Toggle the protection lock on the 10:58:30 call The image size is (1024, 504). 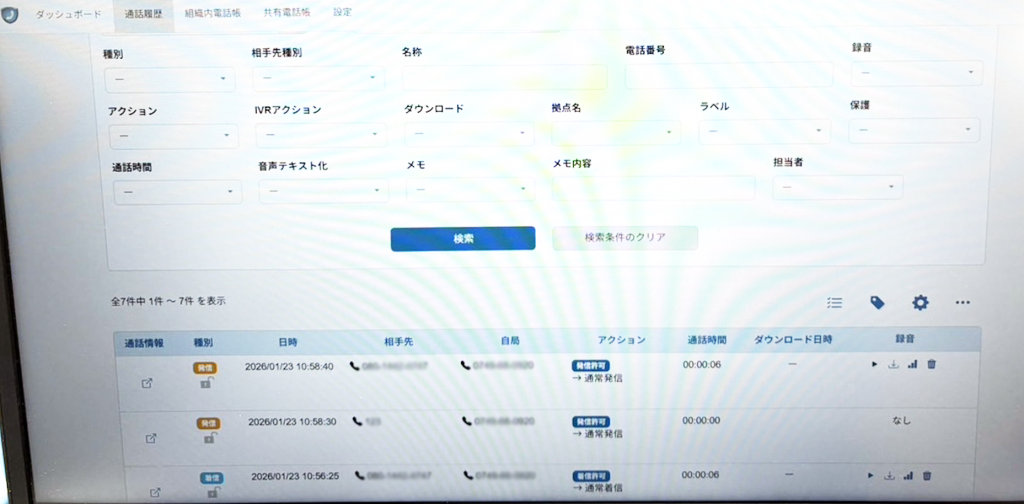[x=209, y=438]
